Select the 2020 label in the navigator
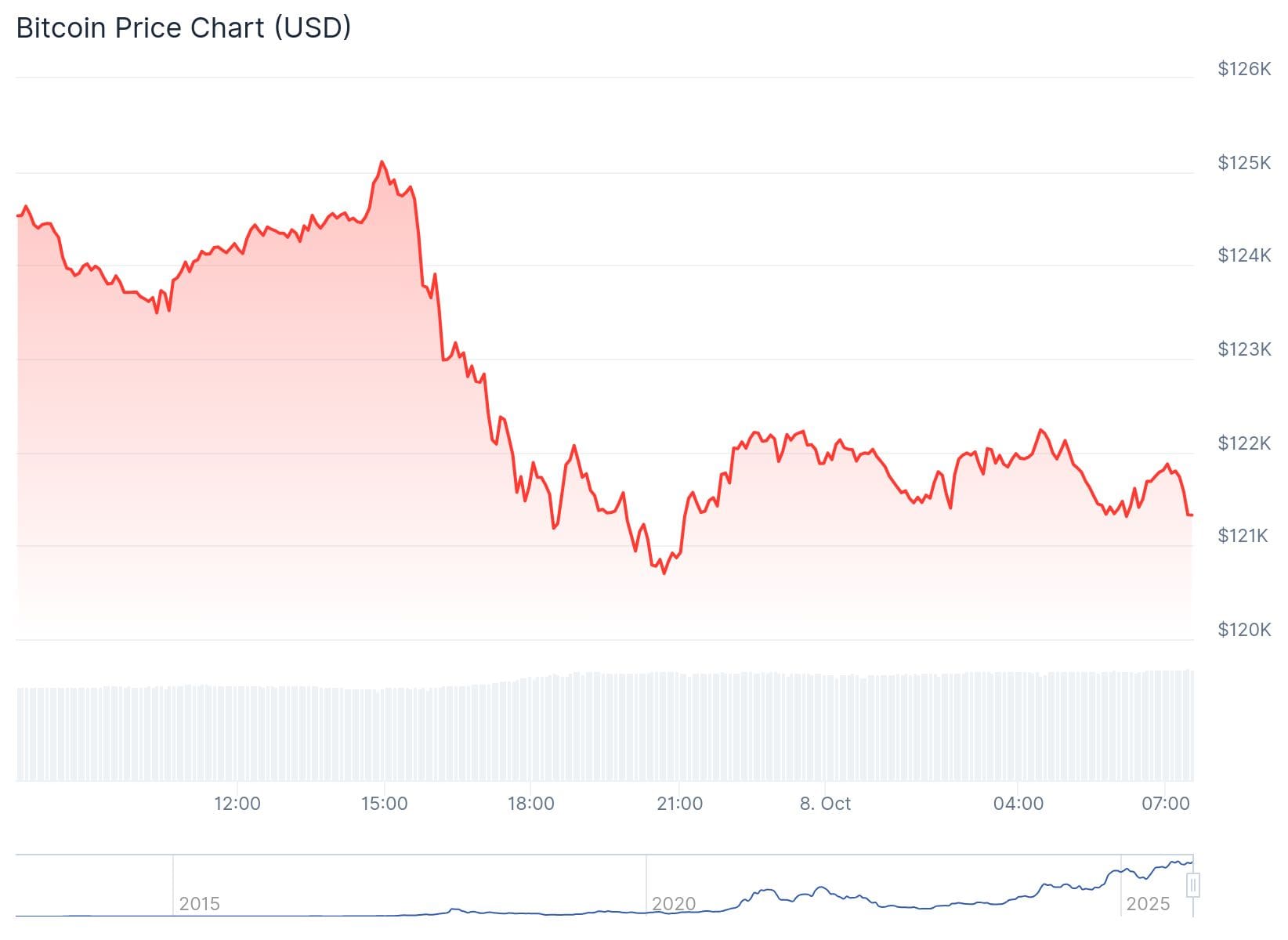Screen dimensions: 1288x940 coord(674,904)
